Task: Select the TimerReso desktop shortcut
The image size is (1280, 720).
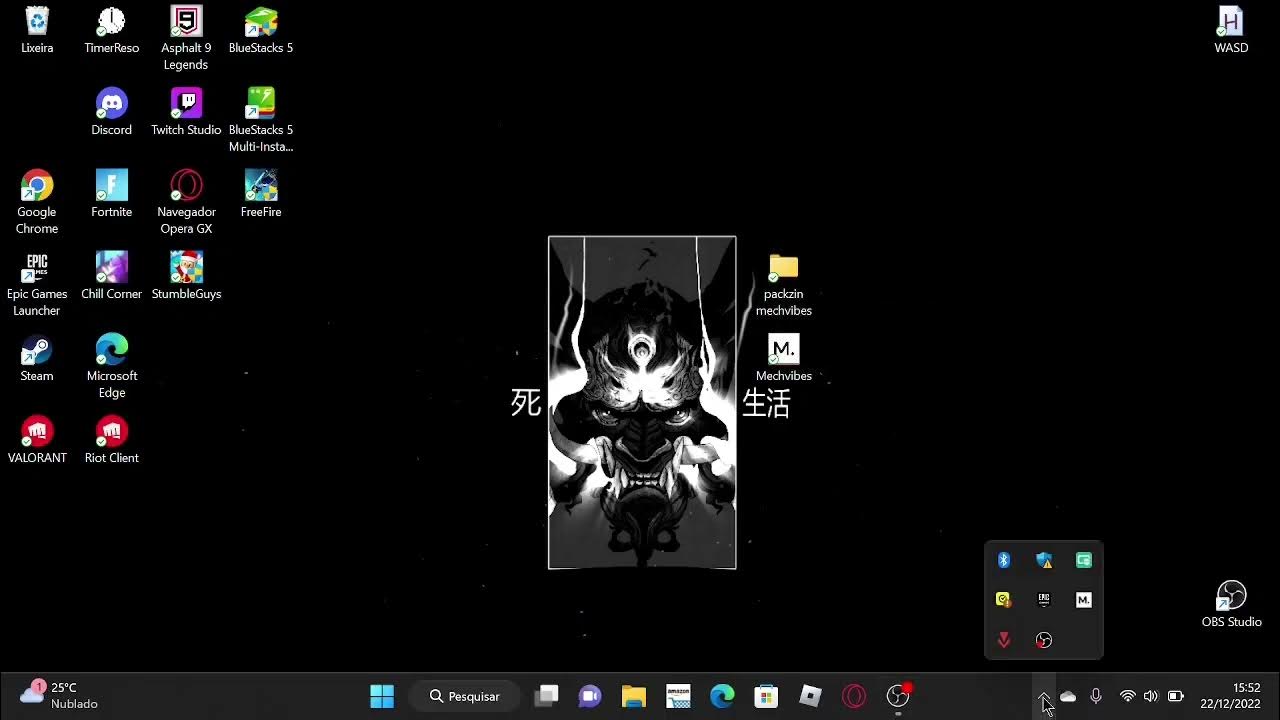Action: (x=111, y=30)
